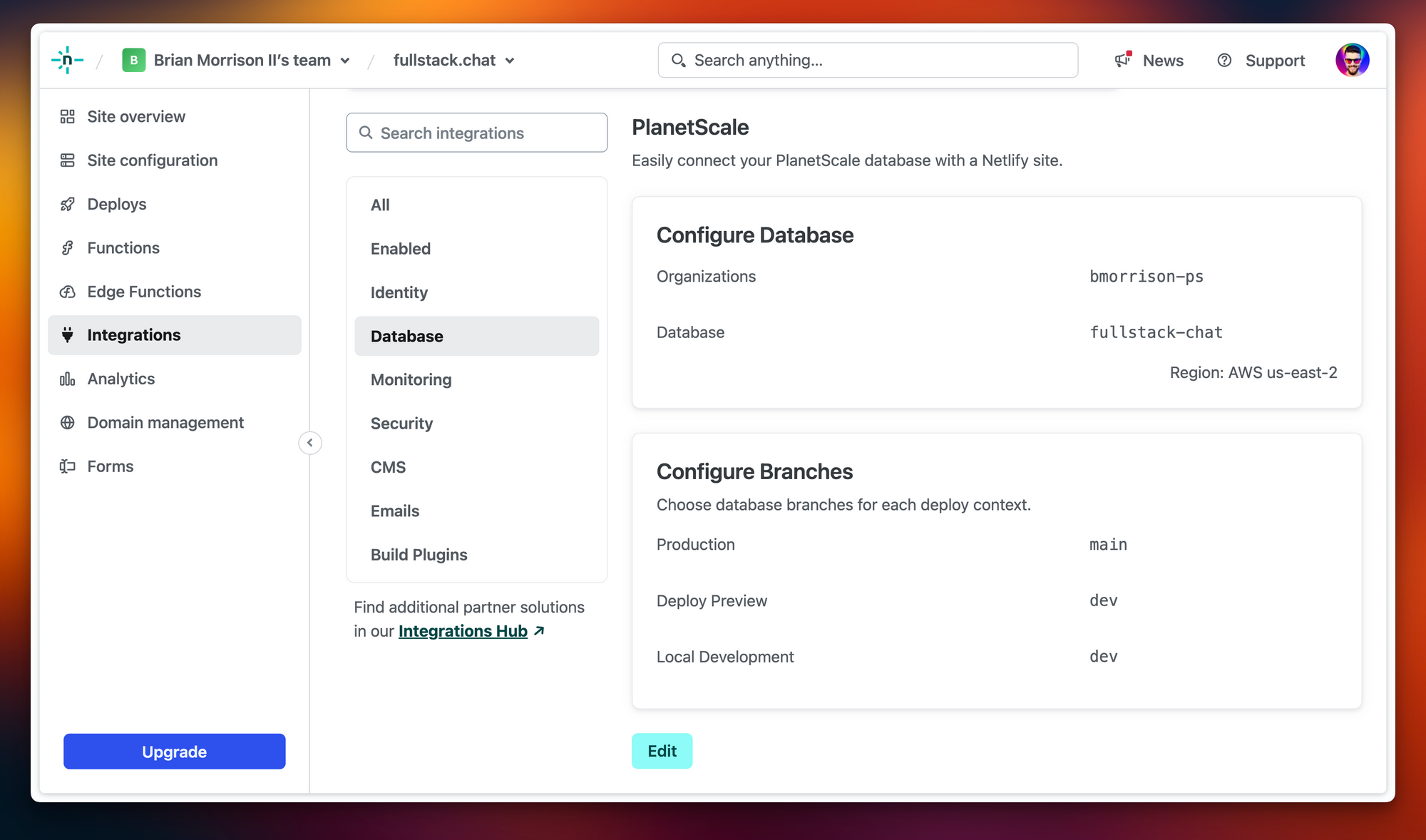The width and height of the screenshot is (1426, 840).
Task: Click the Netlify logo icon
Action: coord(68,60)
